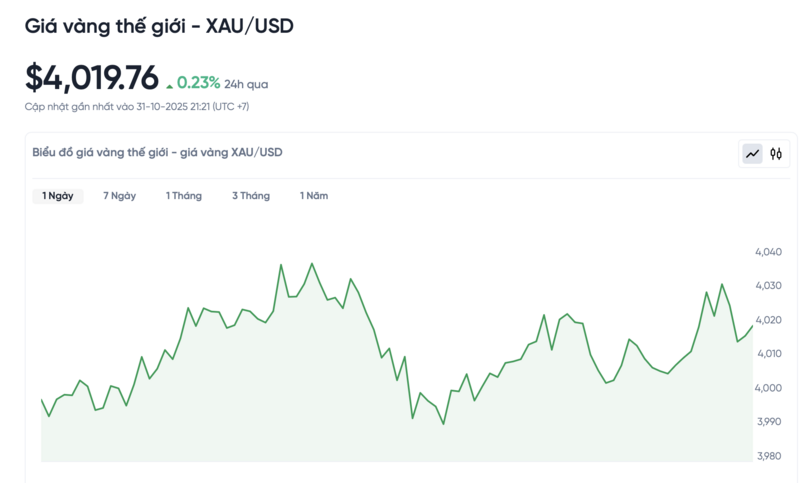
Task: Click the $4,019.76 gold price
Action: pyautogui.click(x=92, y=77)
